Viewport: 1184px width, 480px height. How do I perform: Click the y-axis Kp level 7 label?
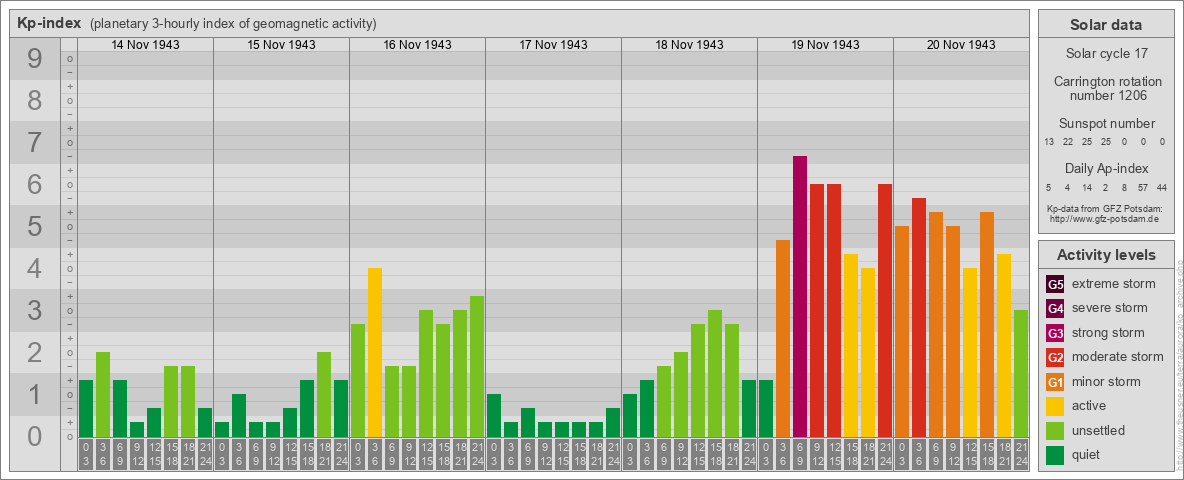click(x=35, y=143)
